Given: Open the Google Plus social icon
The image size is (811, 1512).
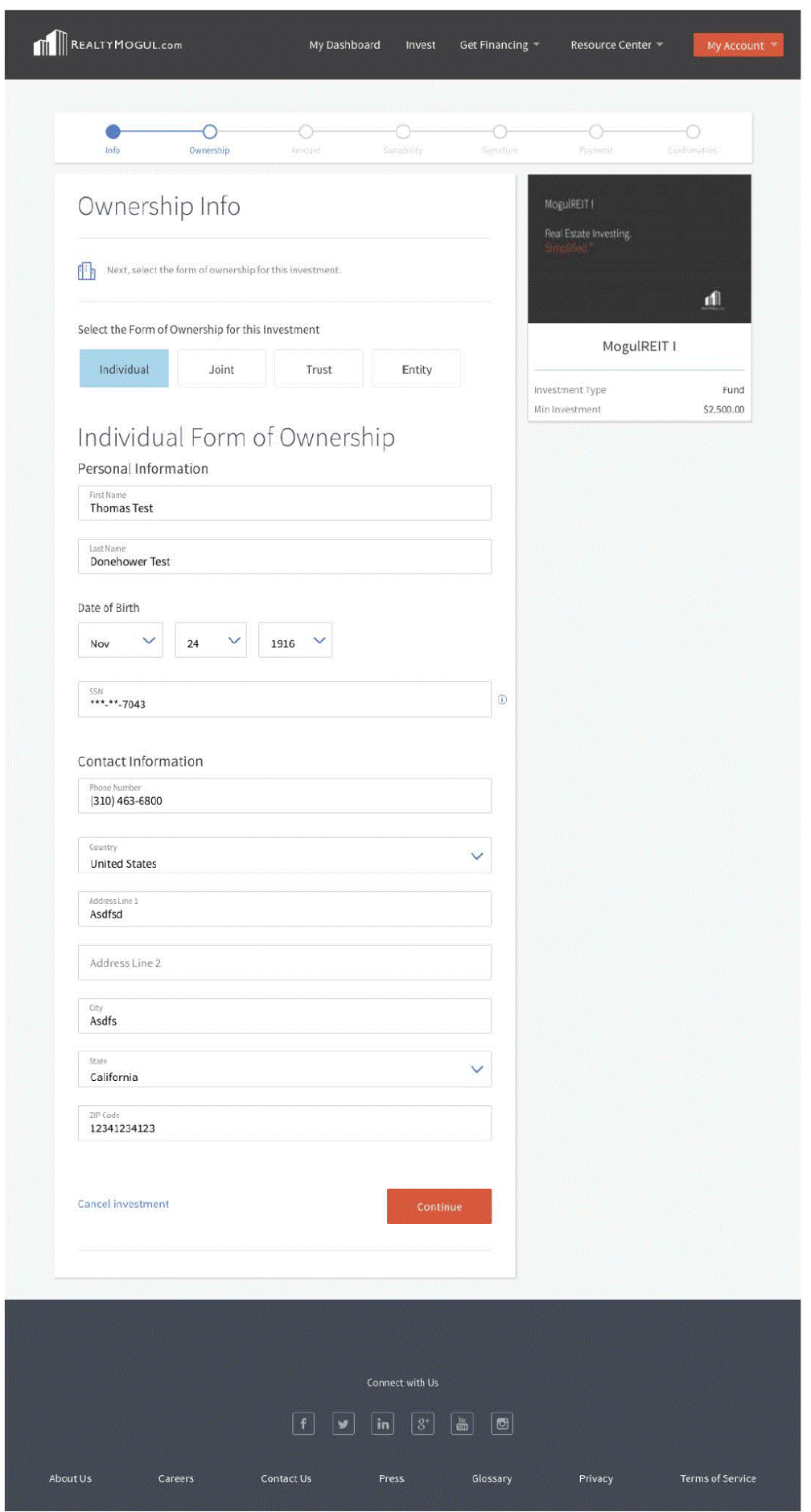Looking at the screenshot, I should tap(422, 1424).
